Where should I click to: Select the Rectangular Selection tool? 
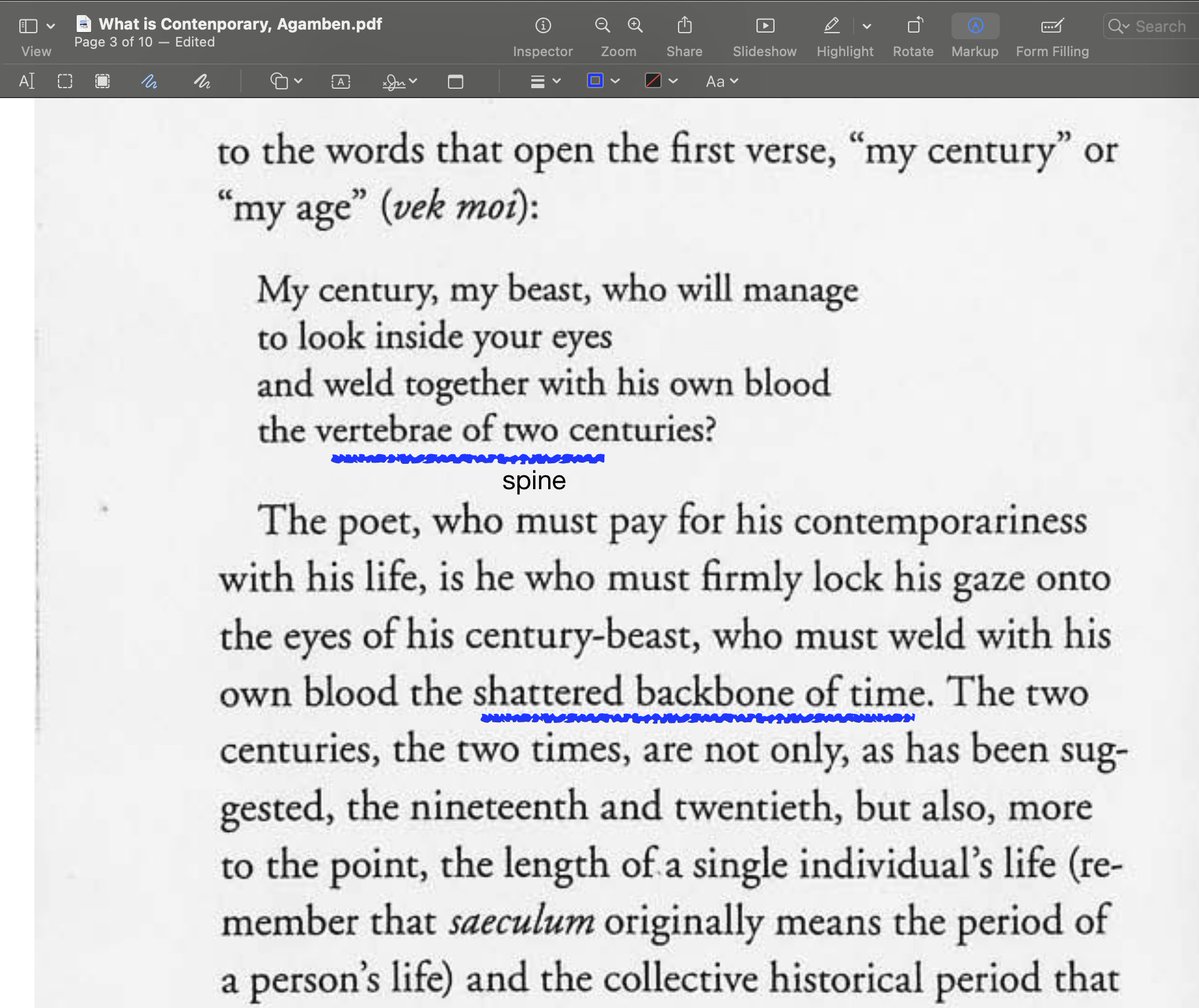pos(65,81)
